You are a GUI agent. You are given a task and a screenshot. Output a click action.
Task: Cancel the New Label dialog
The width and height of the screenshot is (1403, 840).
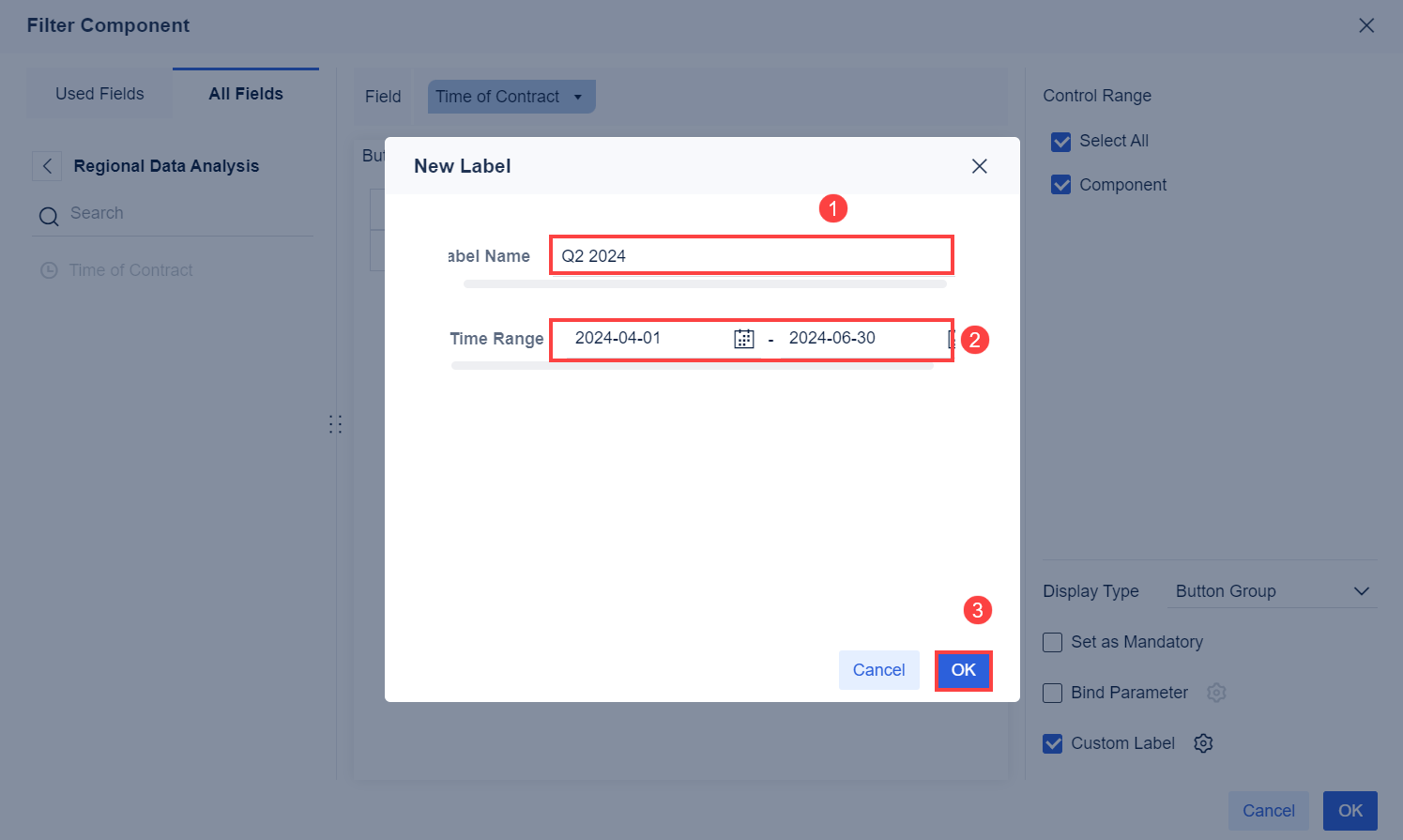click(x=878, y=670)
